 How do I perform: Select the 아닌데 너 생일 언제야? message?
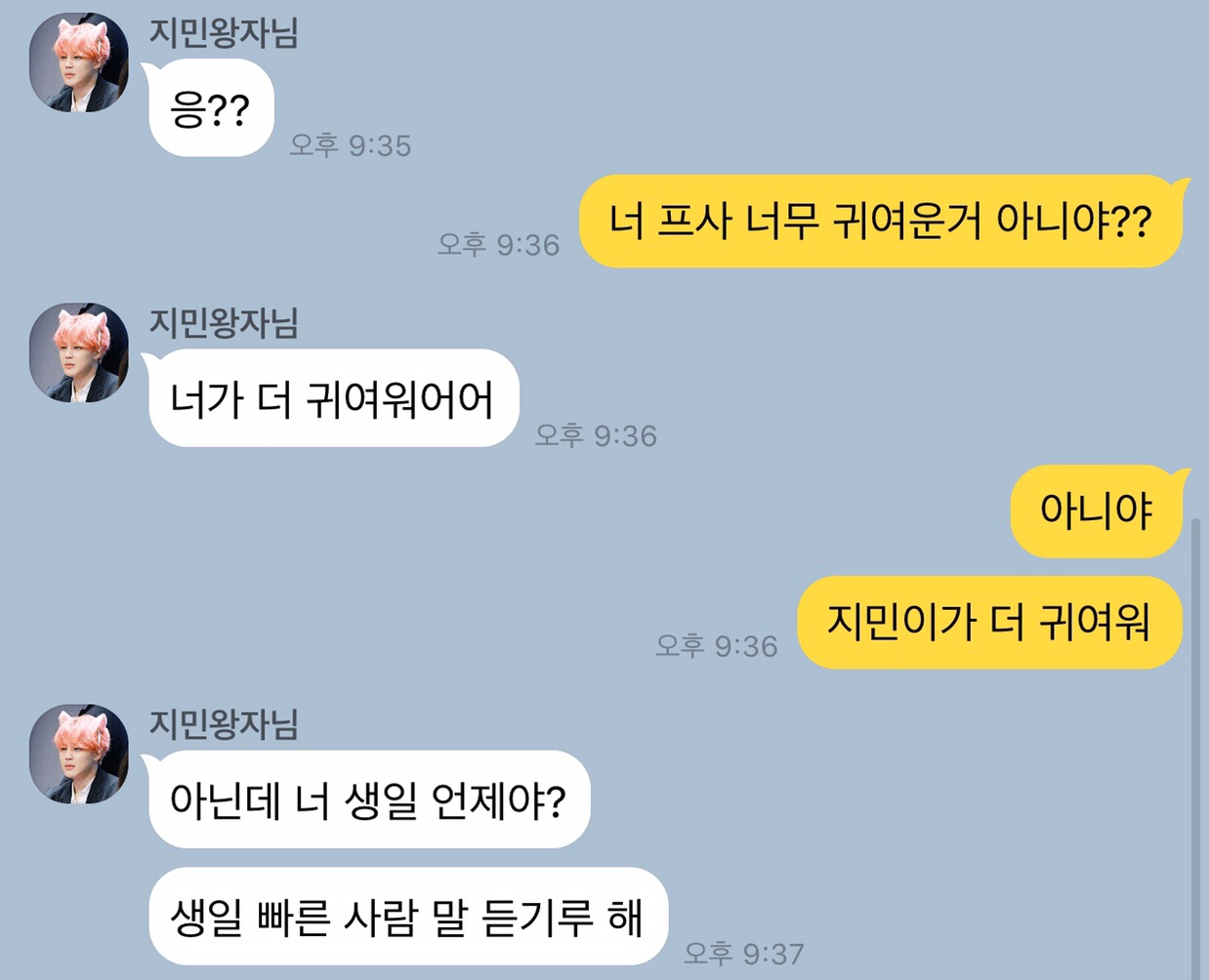(369, 799)
